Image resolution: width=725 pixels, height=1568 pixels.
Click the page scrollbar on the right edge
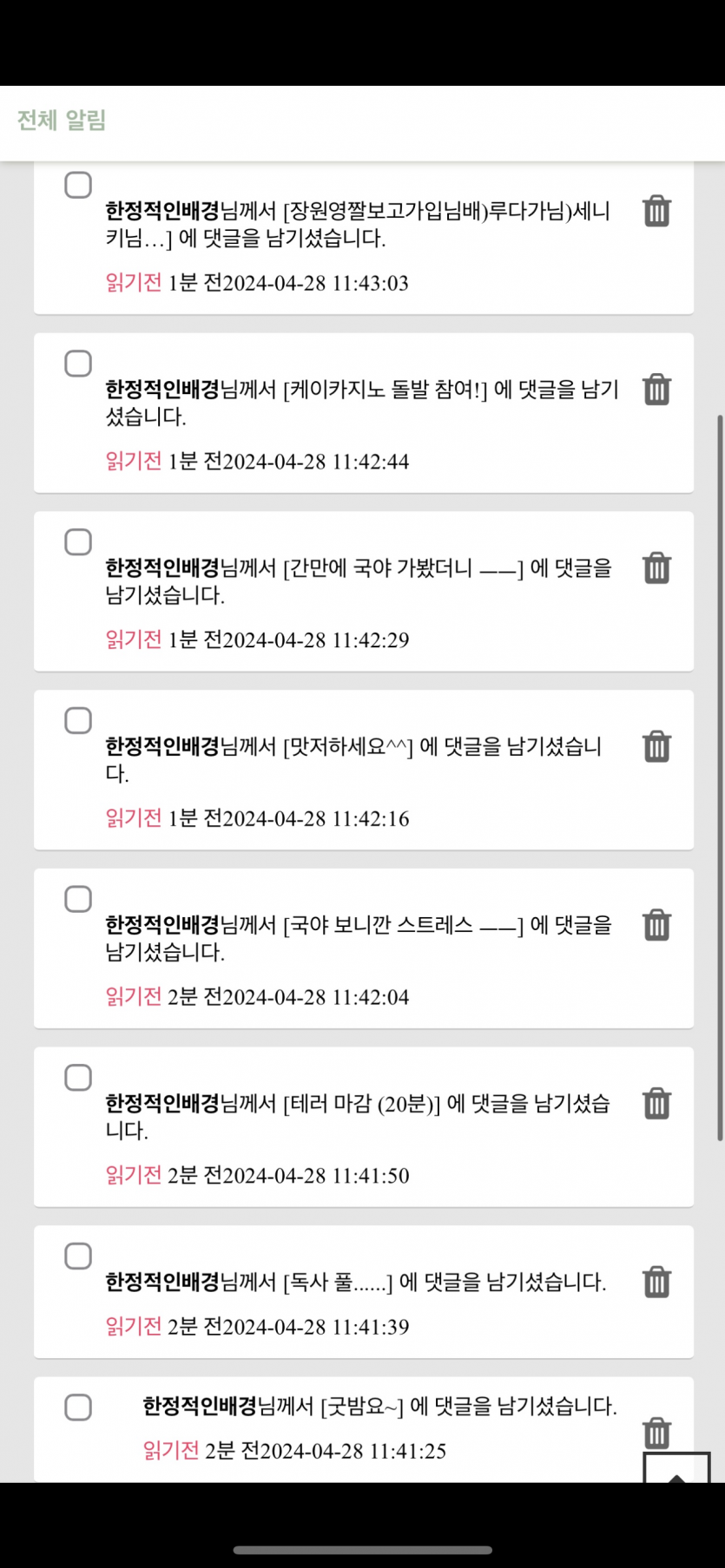tap(720, 781)
